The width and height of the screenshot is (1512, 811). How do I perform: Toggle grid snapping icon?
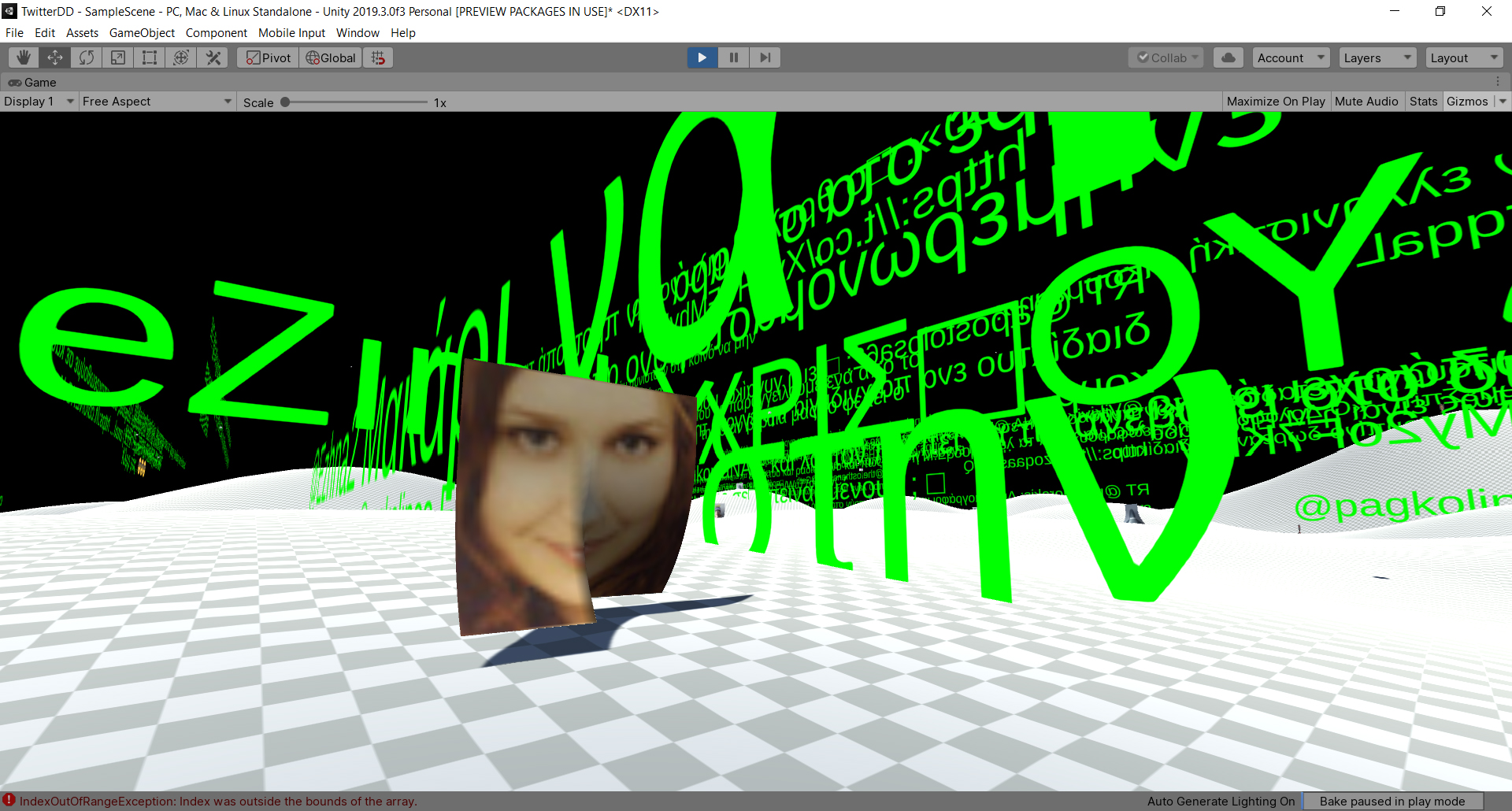pos(379,57)
